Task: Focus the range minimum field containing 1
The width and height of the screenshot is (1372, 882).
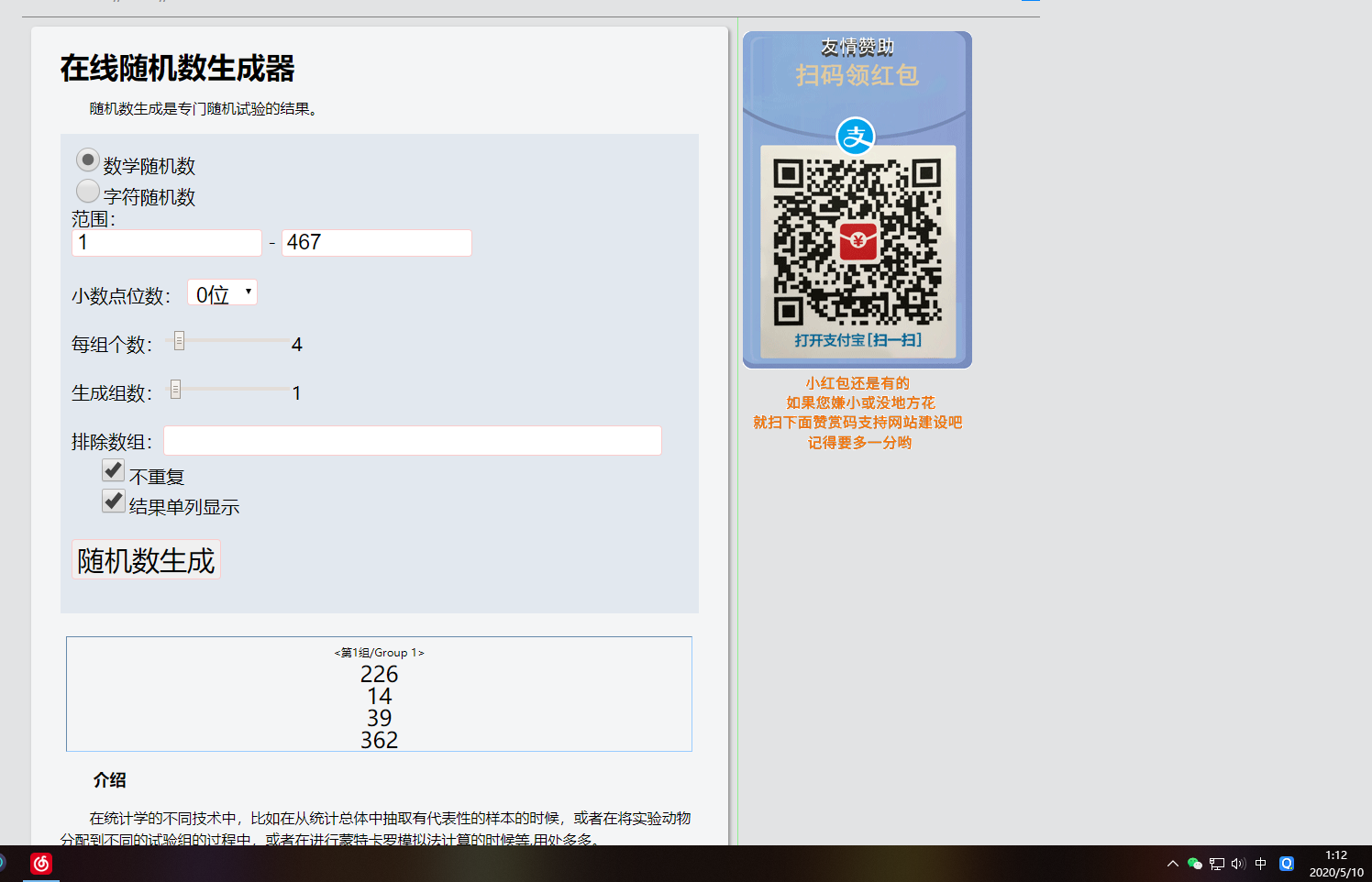Action: (167, 242)
